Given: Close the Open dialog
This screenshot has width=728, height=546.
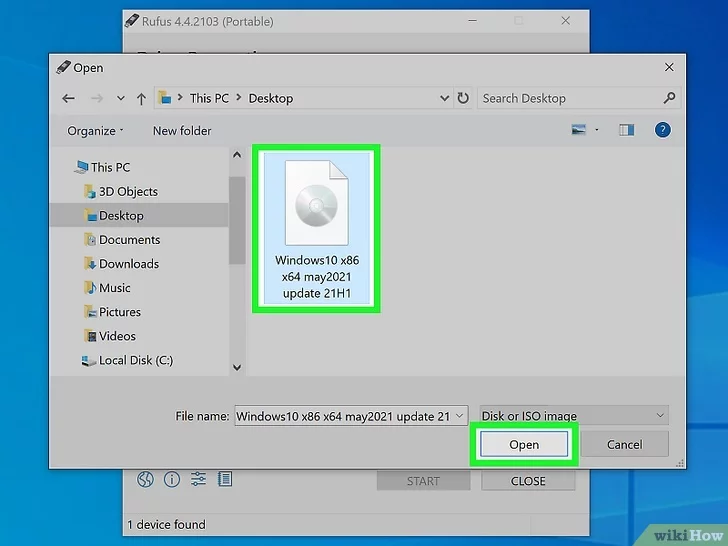Looking at the screenshot, I should (669, 67).
